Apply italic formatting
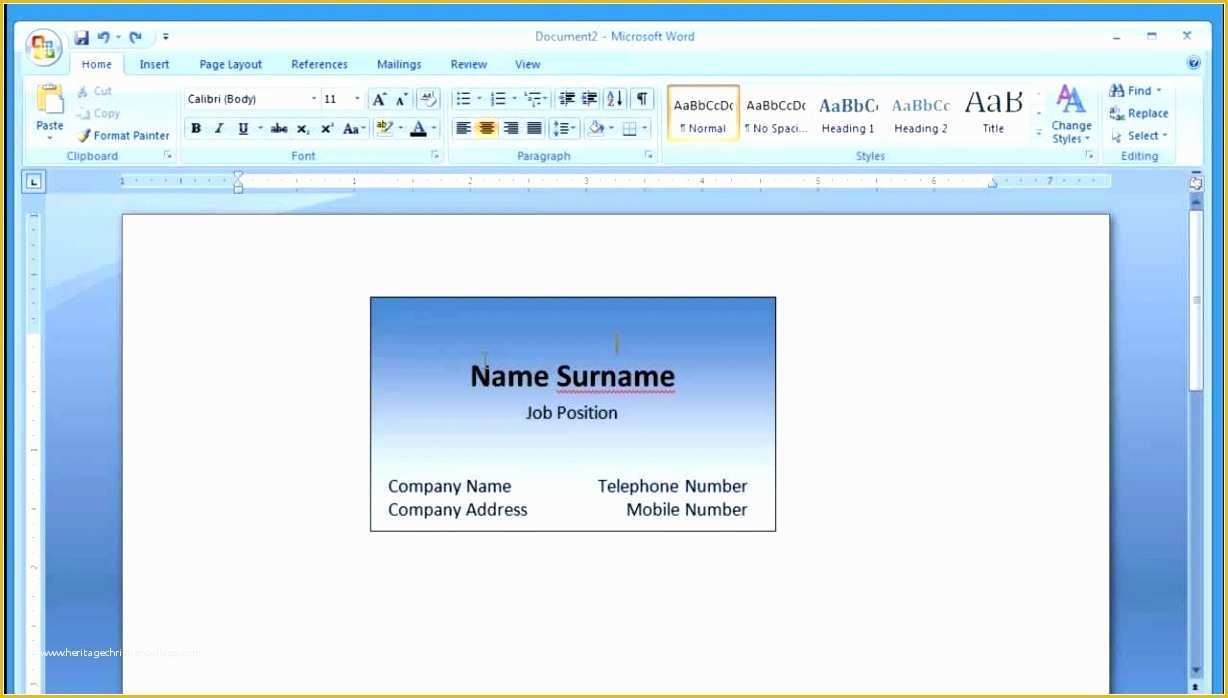Image resolution: width=1228 pixels, height=698 pixels. point(219,128)
